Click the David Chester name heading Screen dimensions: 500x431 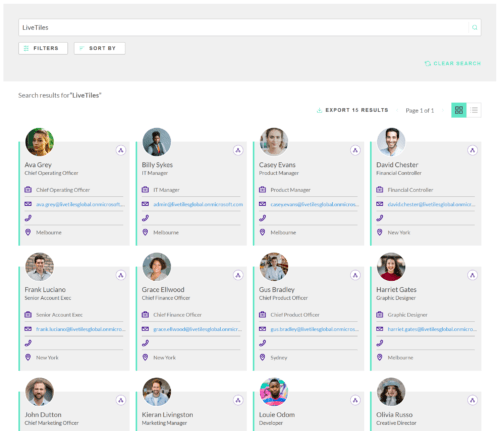(397, 165)
